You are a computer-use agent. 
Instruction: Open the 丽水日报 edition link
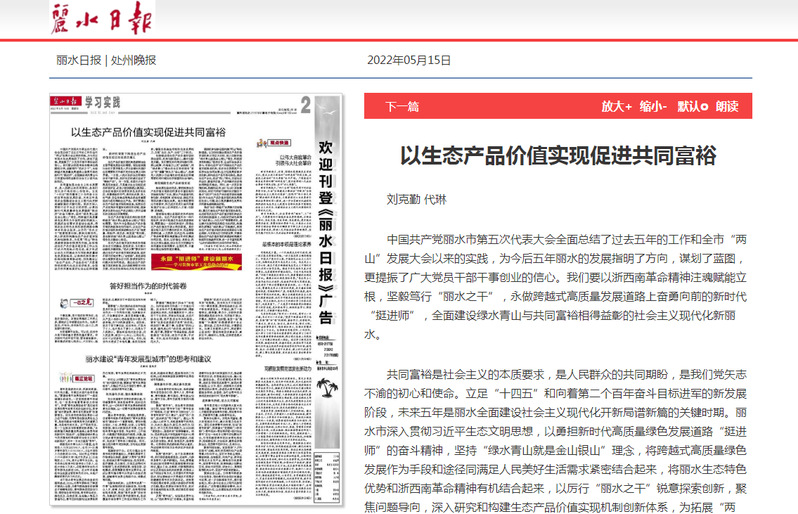[x=78, y=58]
